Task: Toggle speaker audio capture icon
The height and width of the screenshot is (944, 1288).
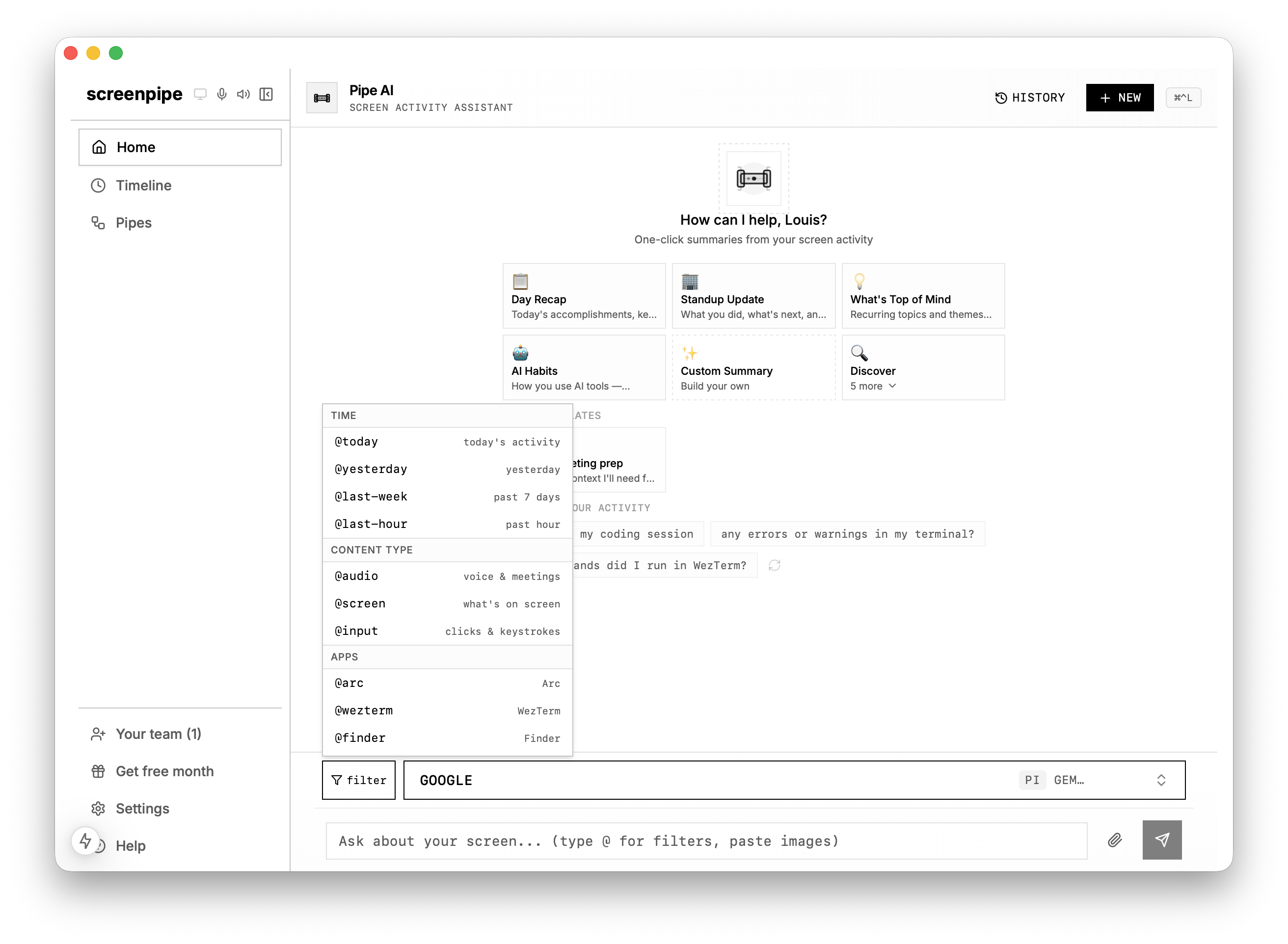Action: click(243, 94)
